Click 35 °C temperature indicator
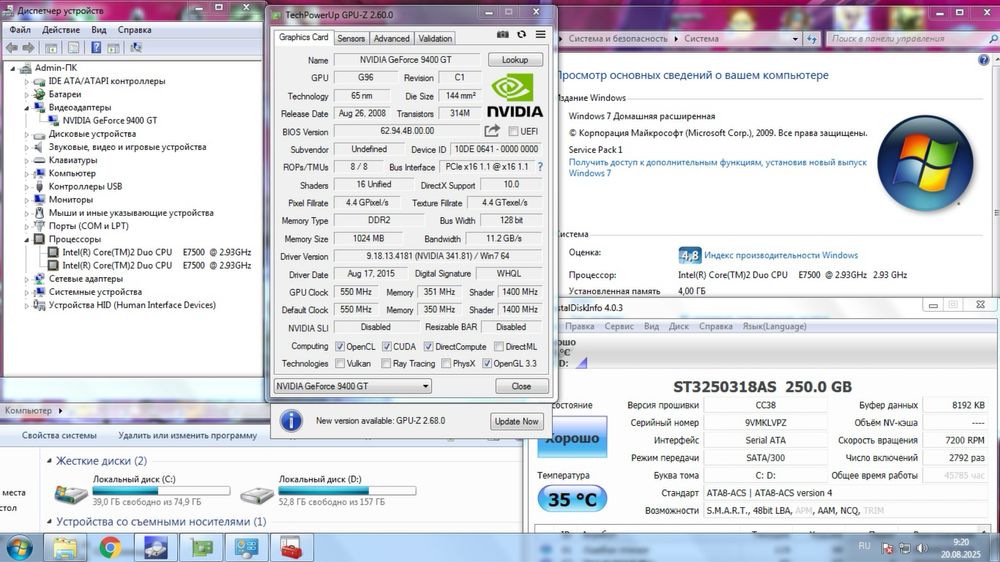The image size is (1000, 562). 572,499
